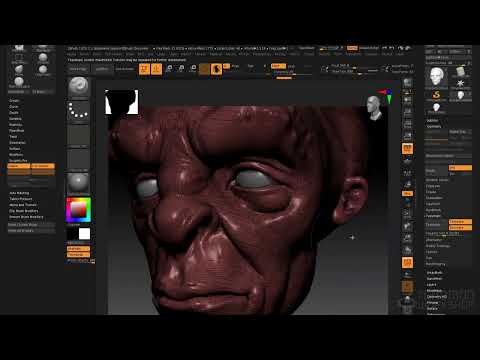Screen dimensions: 480x360
Task: Click the axis orientation gizmo in canvas corner
Action: [386, 95]
